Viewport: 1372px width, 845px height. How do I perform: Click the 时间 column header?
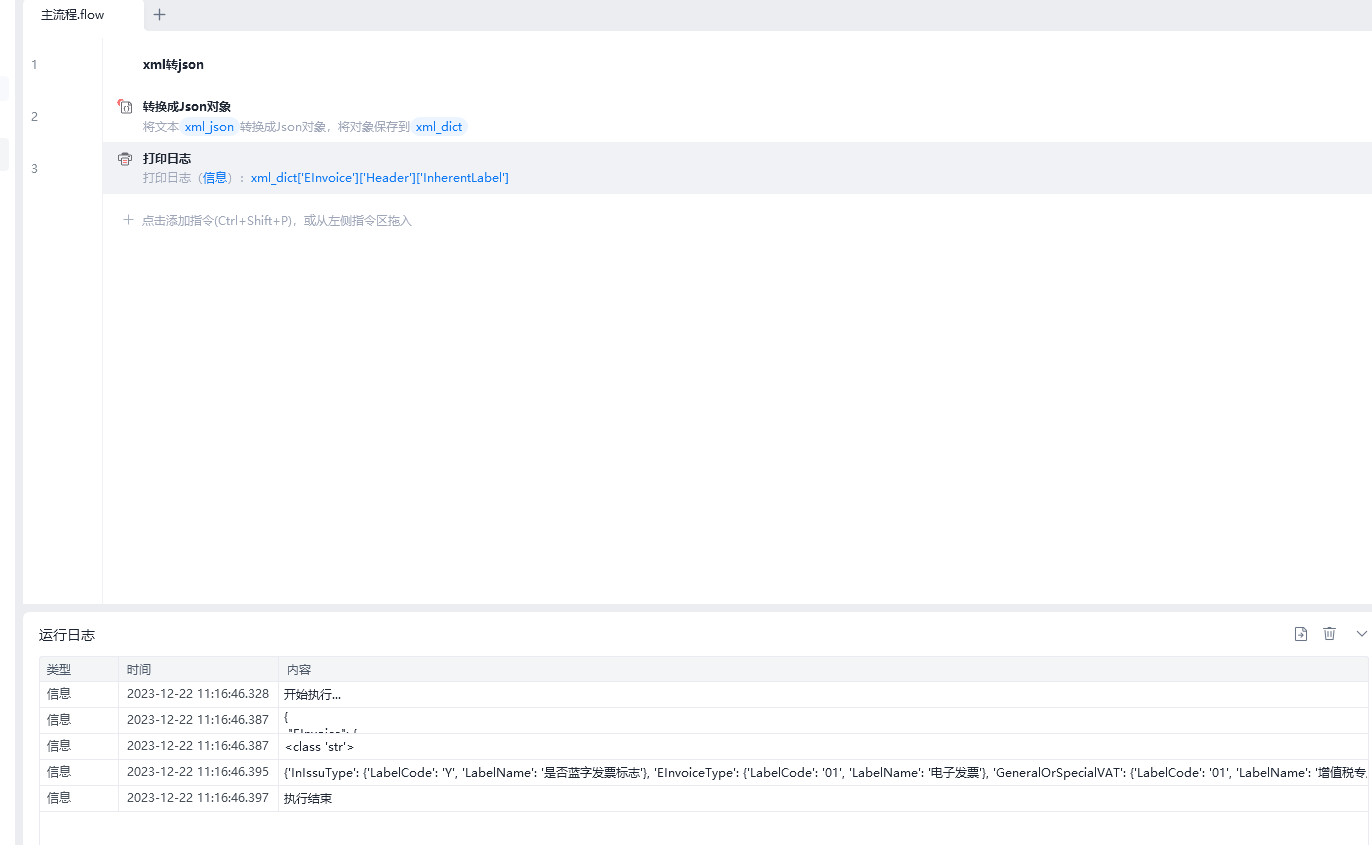point(139,670)
